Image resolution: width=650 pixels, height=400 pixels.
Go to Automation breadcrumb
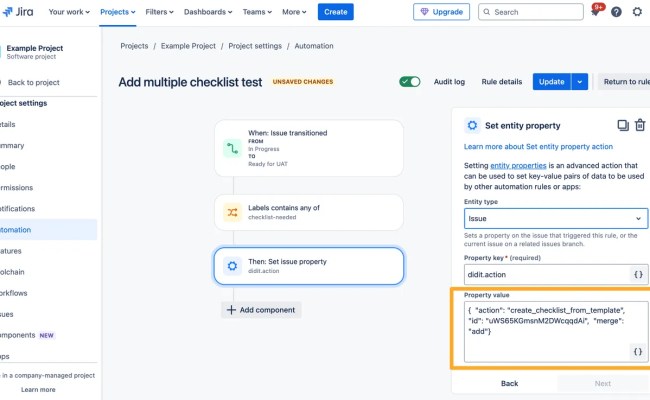pos(314,46)
